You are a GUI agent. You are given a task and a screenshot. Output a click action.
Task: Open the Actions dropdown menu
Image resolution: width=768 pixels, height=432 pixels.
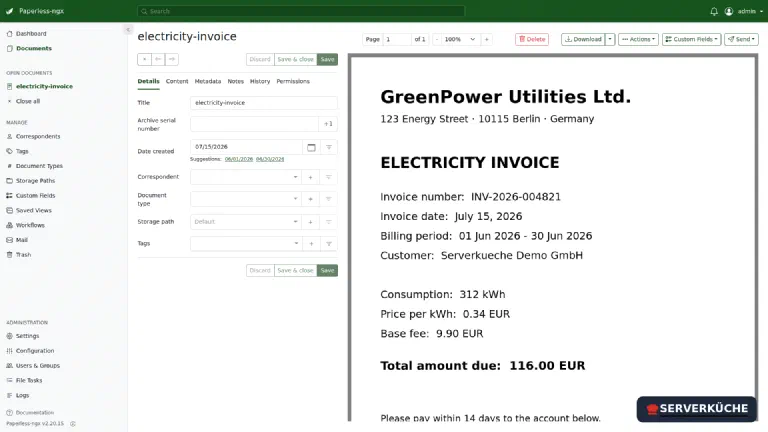pyautogui.click(x=638, y=39)
